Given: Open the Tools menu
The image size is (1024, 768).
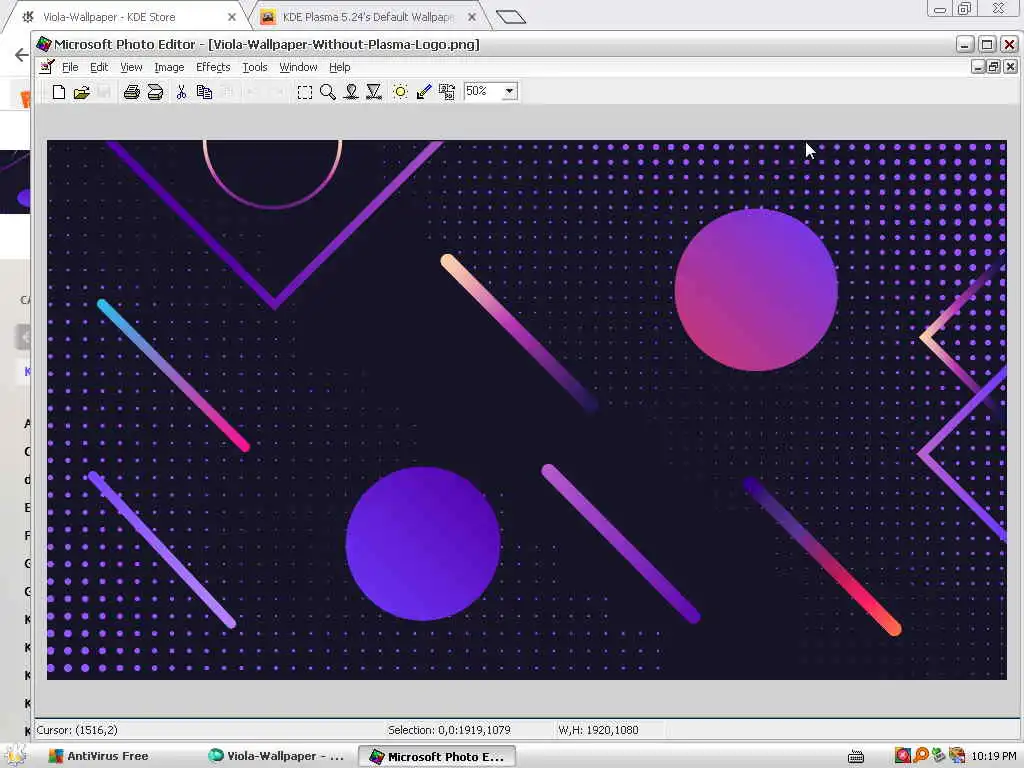Looking at the screenshot, I should coord(255,67).
